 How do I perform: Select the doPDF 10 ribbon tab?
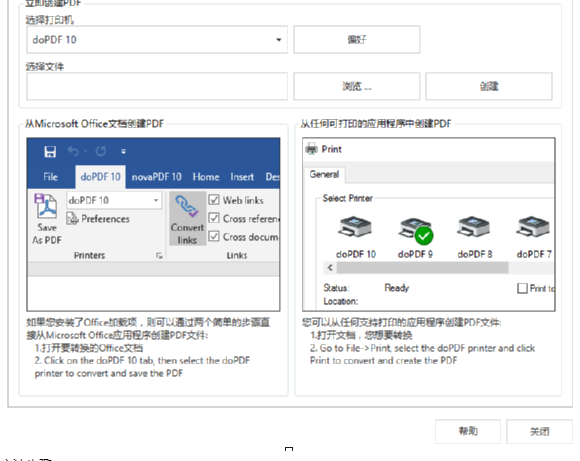tap(100, 177)
